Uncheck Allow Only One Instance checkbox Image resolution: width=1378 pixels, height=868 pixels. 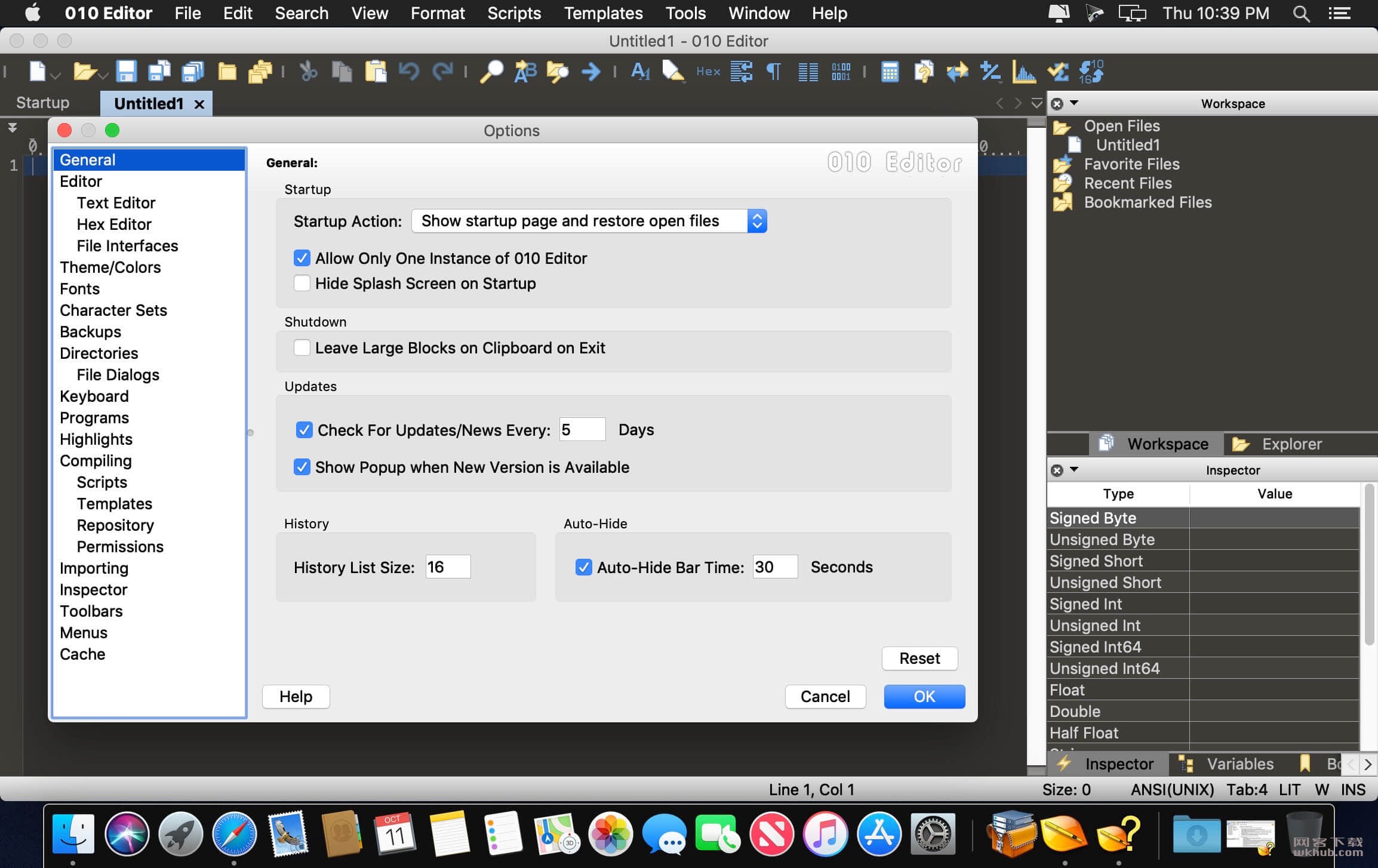point(302,258)
